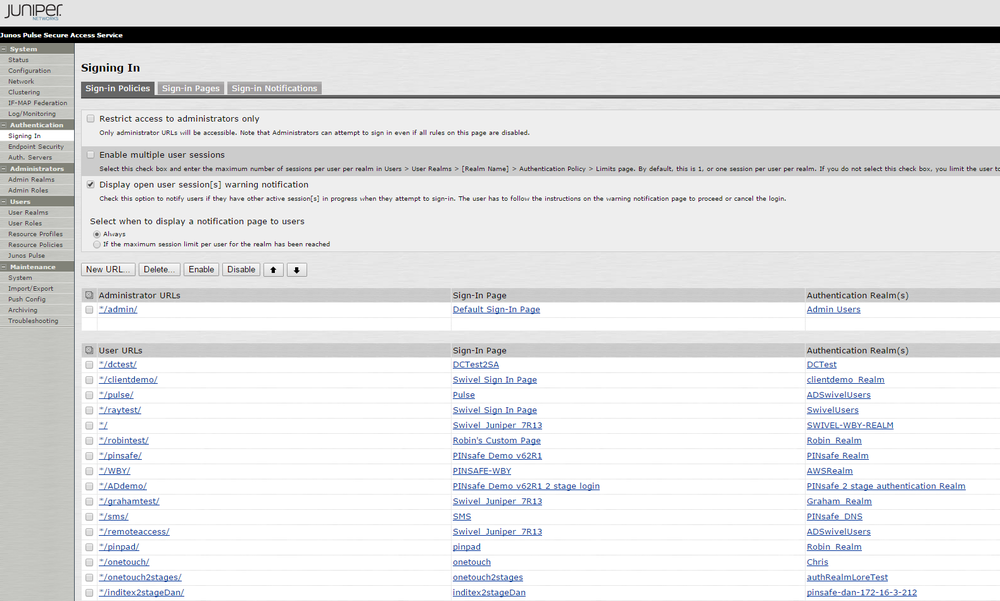
Task: Open the Sign-in Notifications tab
Action: pyautogui.click(x=274, y=88)
